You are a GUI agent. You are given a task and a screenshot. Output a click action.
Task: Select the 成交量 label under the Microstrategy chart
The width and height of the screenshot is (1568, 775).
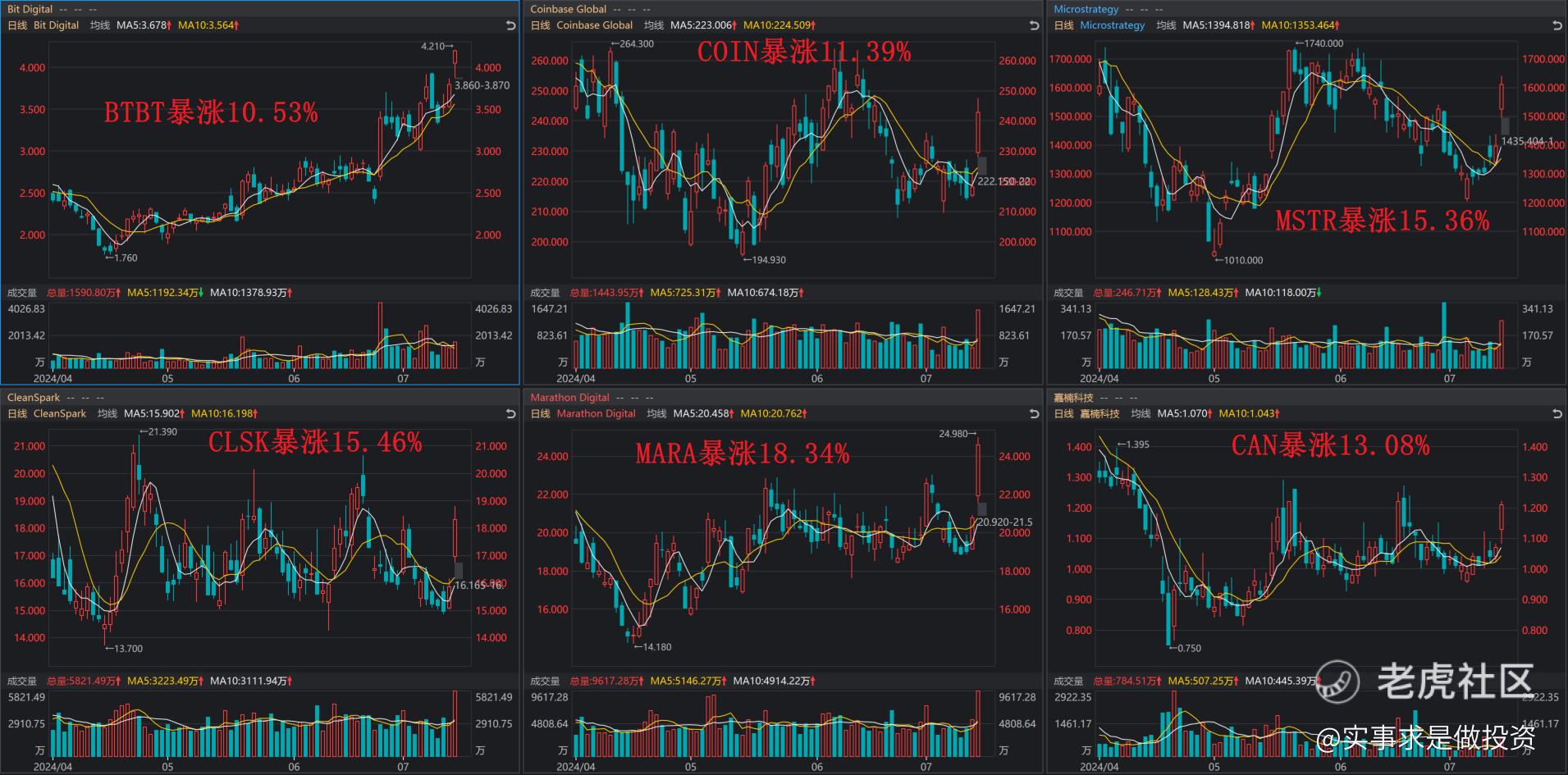(x=1069, y=293)
